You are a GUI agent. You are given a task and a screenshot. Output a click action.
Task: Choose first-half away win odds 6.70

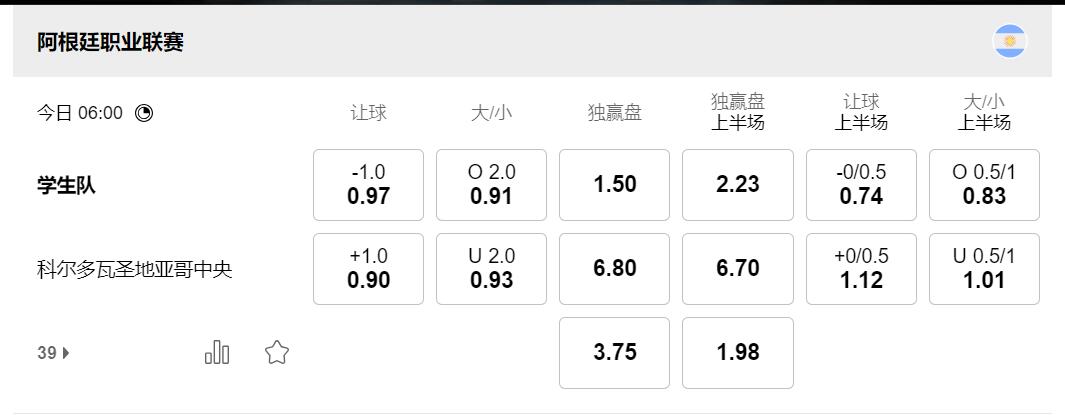pos(738,269)
